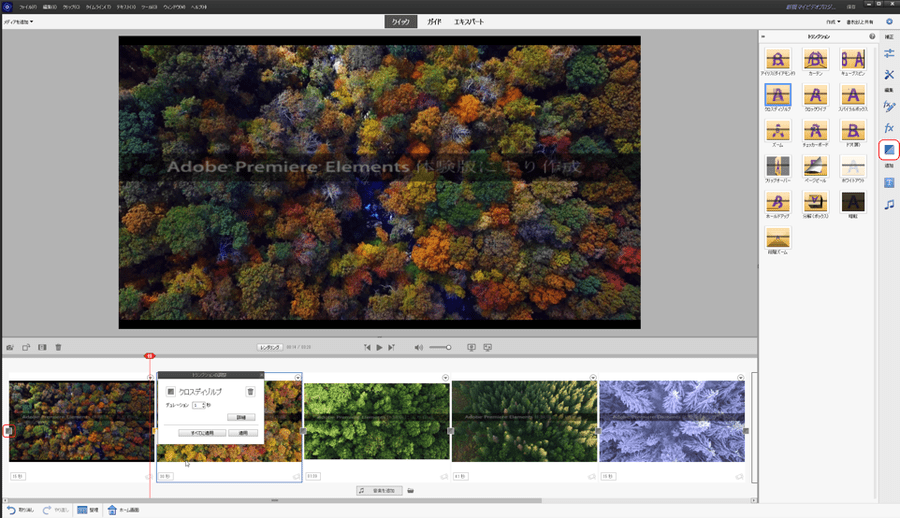This screenshot has height=518, width=900.
Task: Open the light green clip's dropdown arrow
Action: pos(445,377)
